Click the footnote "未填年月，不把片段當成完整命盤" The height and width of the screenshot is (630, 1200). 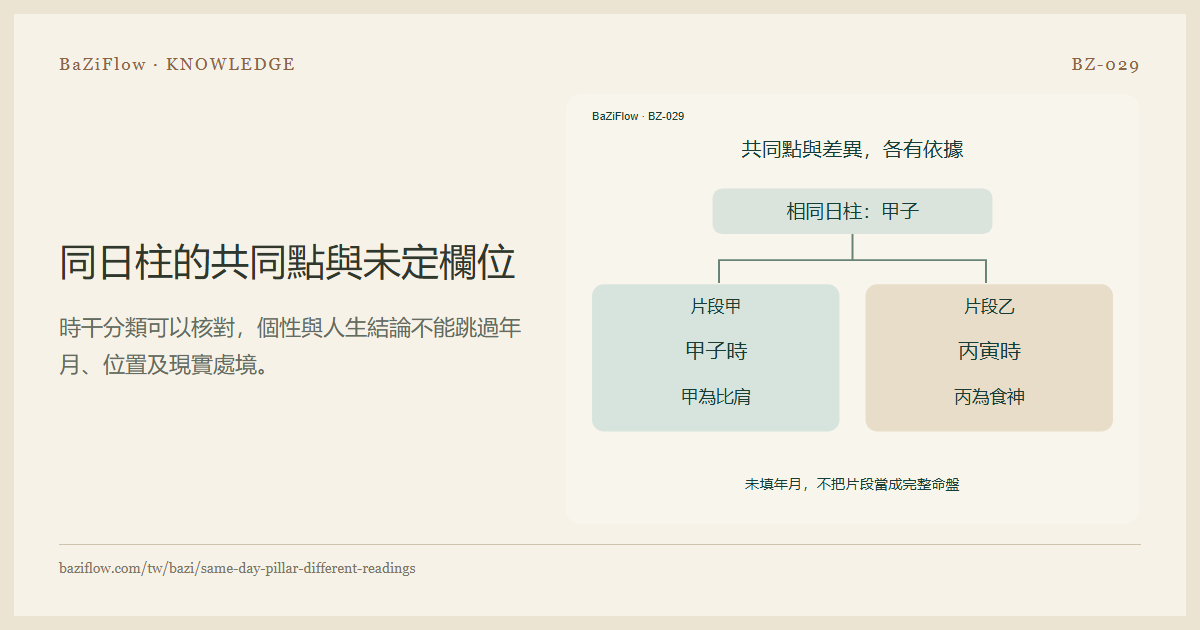852,484
